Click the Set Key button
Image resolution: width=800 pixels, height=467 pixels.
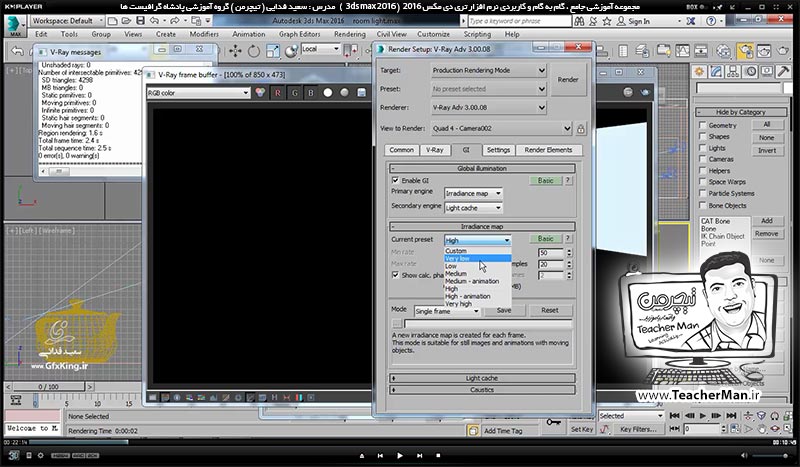click(x=582, y=430)
